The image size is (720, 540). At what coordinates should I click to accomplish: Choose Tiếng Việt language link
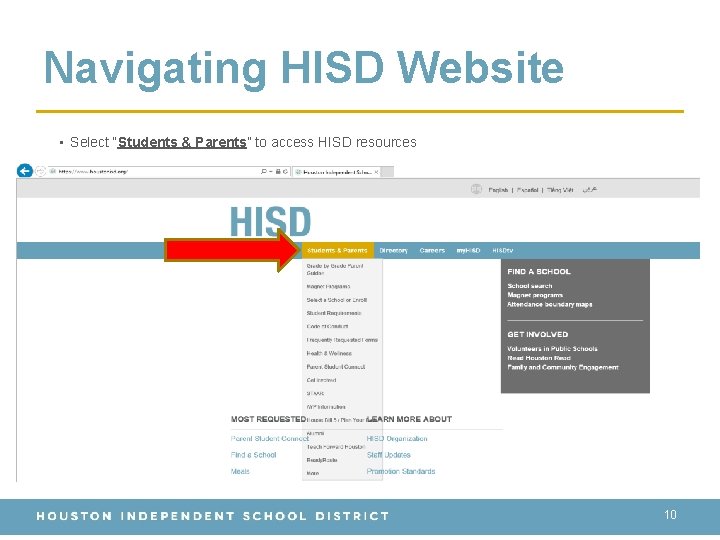tap(560, 190)
